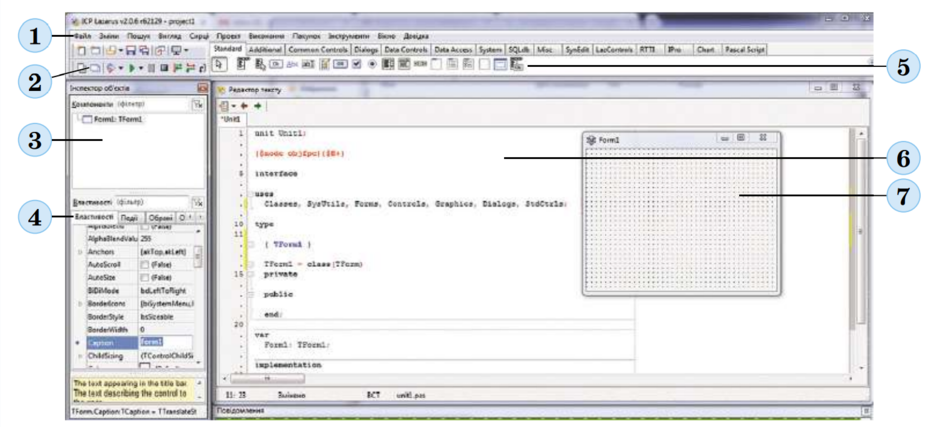Image resolution: width=940 pixels, height=427 pixels.
Task: Pick the TLabel component in the palette
Action: [292, 64]
